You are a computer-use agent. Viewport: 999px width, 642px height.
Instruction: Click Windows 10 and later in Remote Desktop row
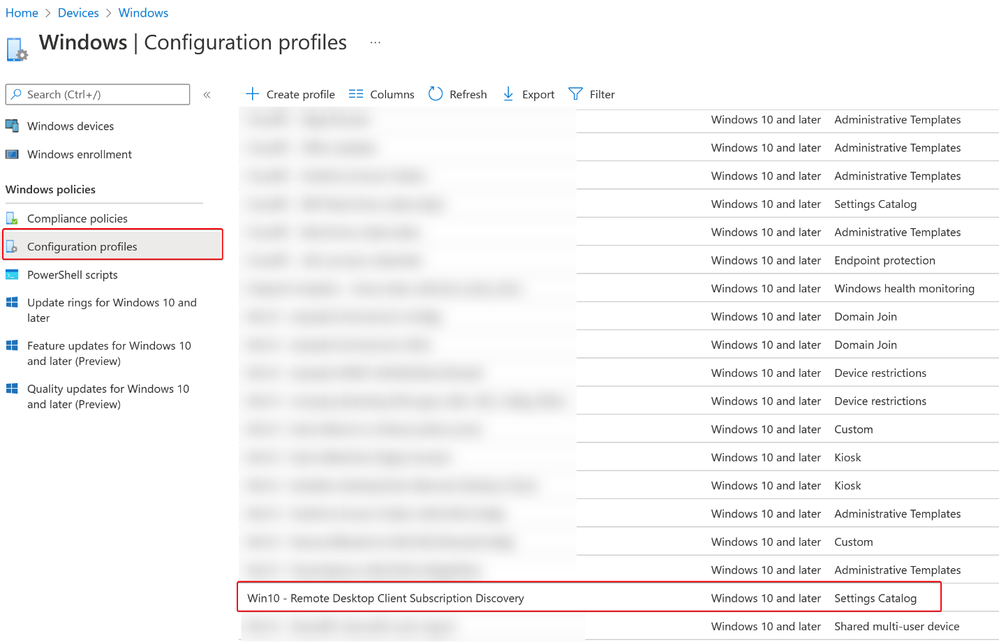(766, 598)
